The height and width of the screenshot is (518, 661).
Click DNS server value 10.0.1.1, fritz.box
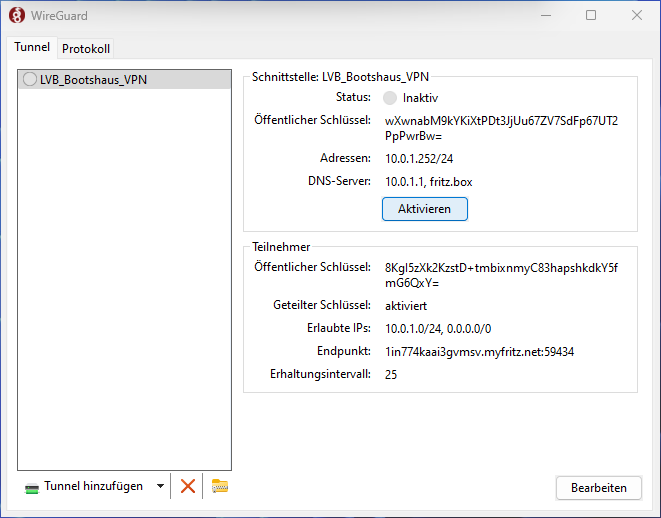point(428,182)
